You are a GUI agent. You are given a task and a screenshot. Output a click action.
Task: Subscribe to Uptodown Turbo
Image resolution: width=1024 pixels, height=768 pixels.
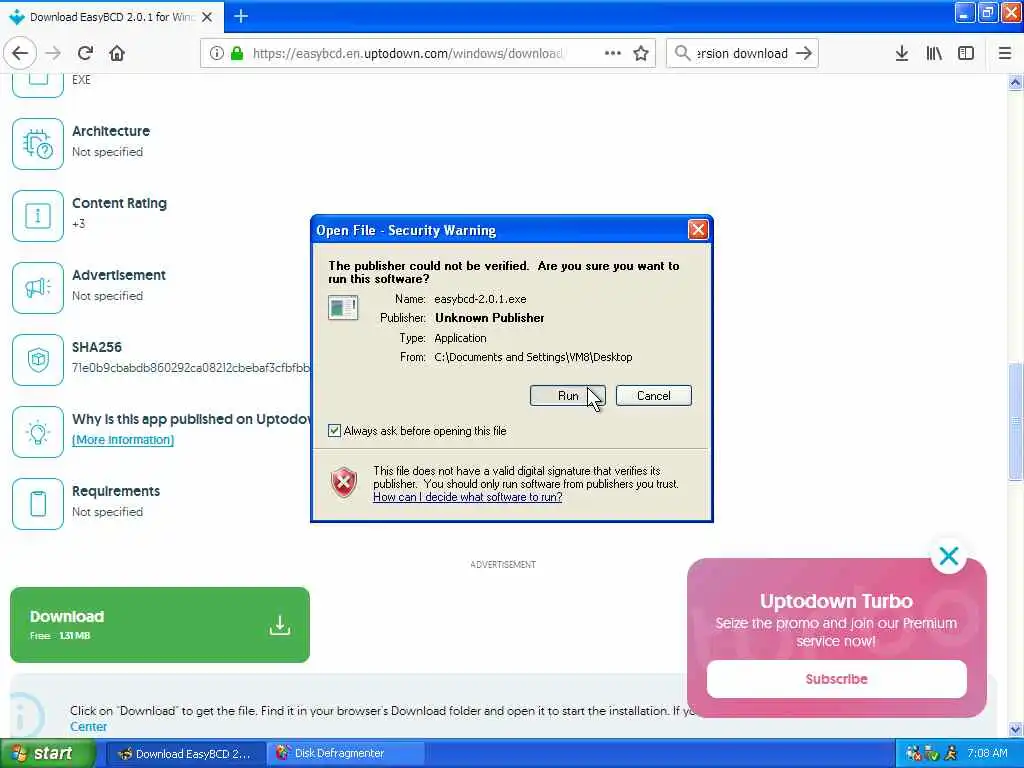(837, 679)
